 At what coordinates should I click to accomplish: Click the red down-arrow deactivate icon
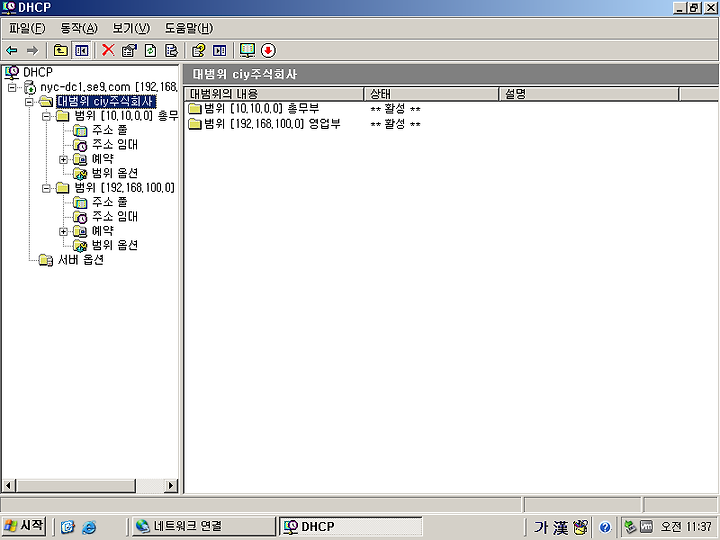point(268,51)
